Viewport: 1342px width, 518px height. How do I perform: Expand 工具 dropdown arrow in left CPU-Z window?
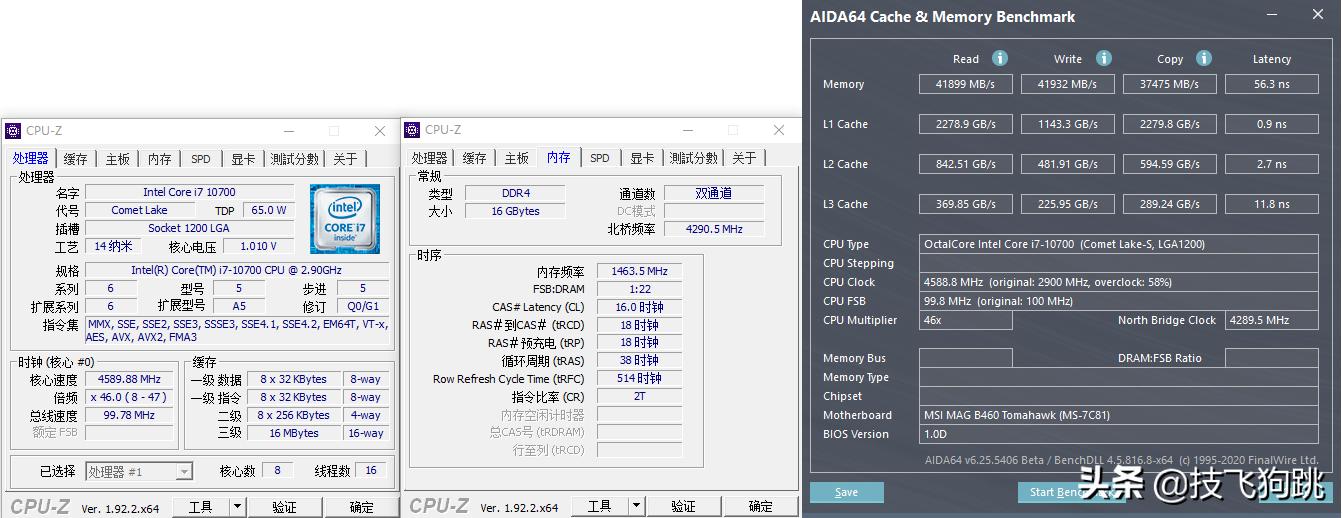237,507
